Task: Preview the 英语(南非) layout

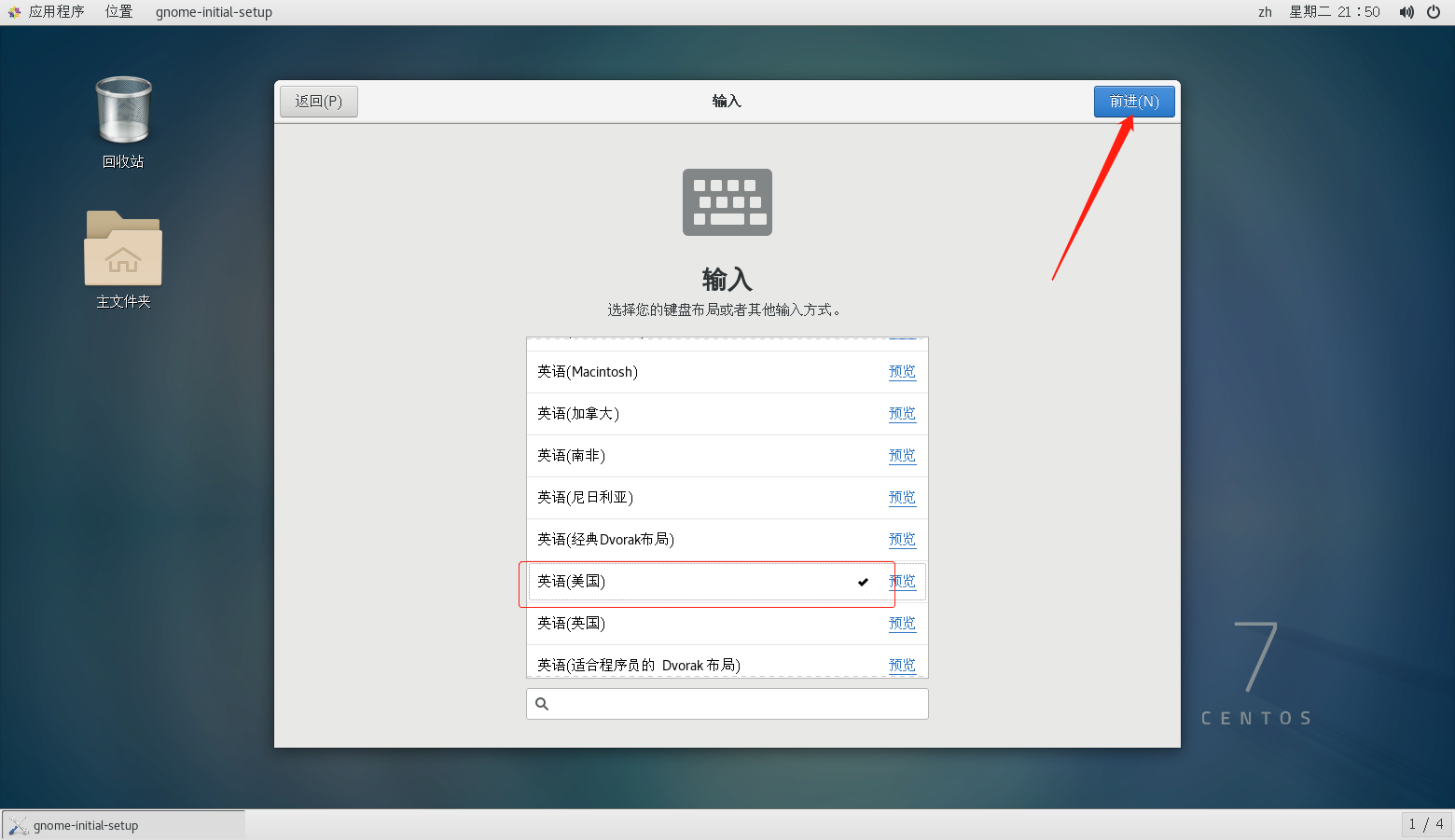Action: coord(902,456)
